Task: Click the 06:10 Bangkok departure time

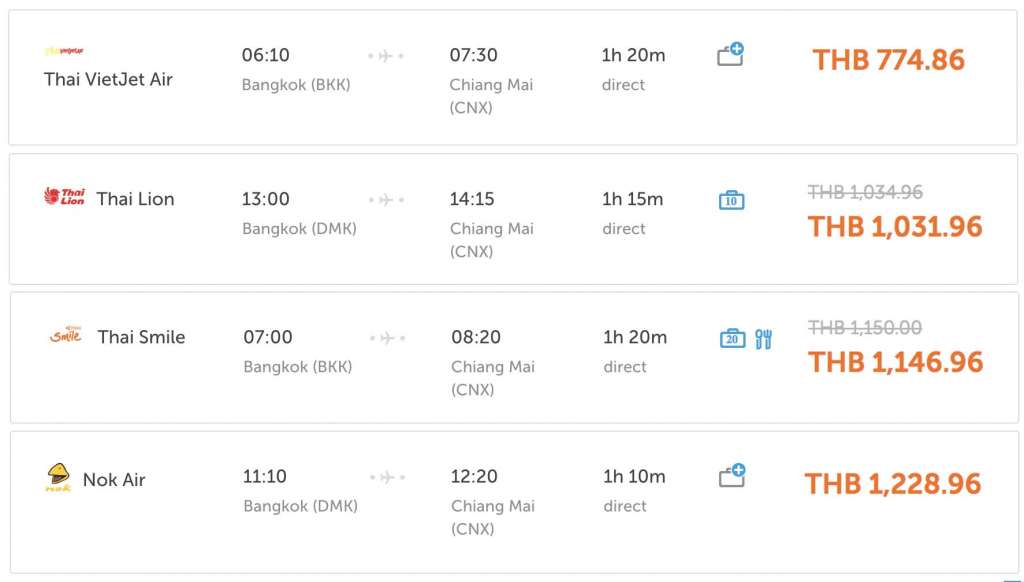Action: pyautogui.click(x=266, y=55)
